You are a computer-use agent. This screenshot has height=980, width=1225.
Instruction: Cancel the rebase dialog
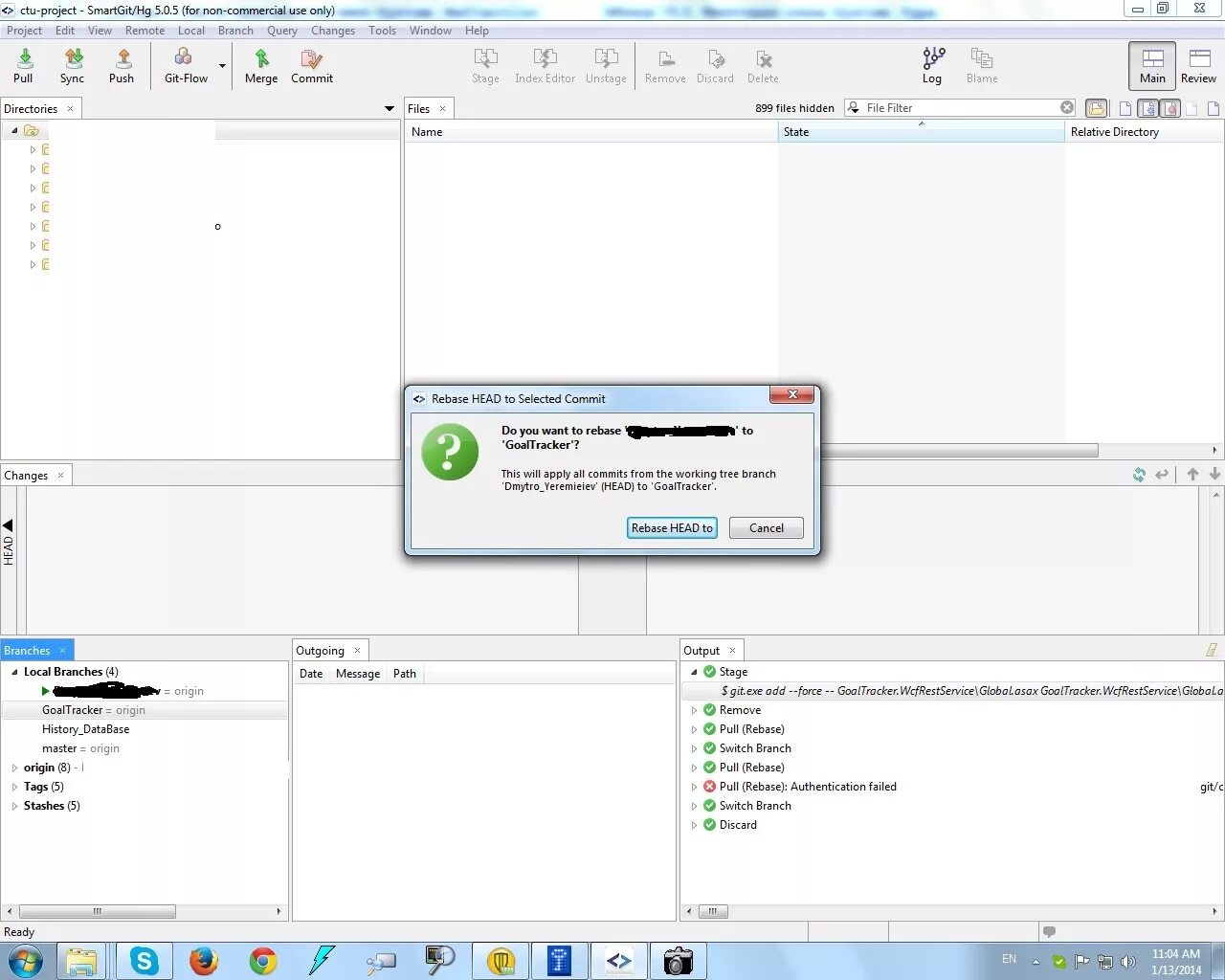766,527
